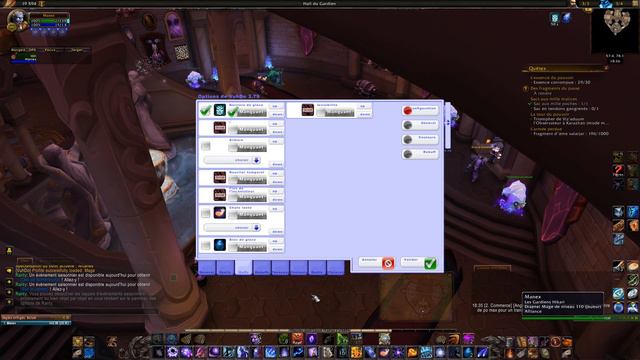Click the Valider button
This screenshot has width=640, height=360.
[418, 263]
